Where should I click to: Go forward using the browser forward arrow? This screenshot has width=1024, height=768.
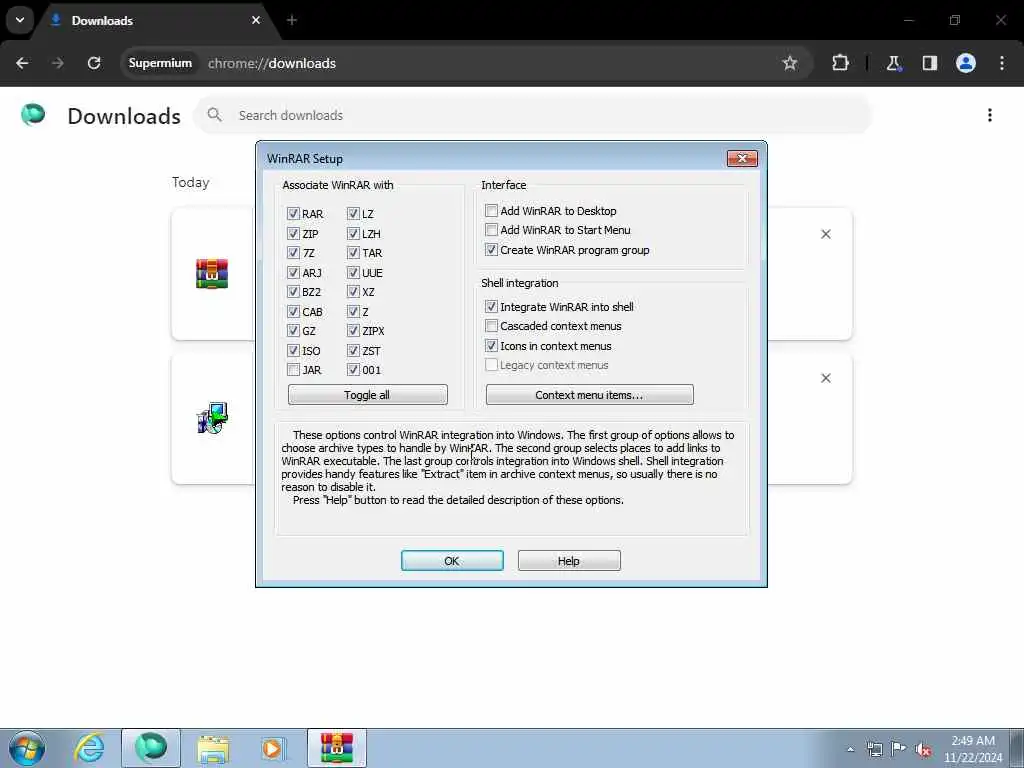coord(58,63)
